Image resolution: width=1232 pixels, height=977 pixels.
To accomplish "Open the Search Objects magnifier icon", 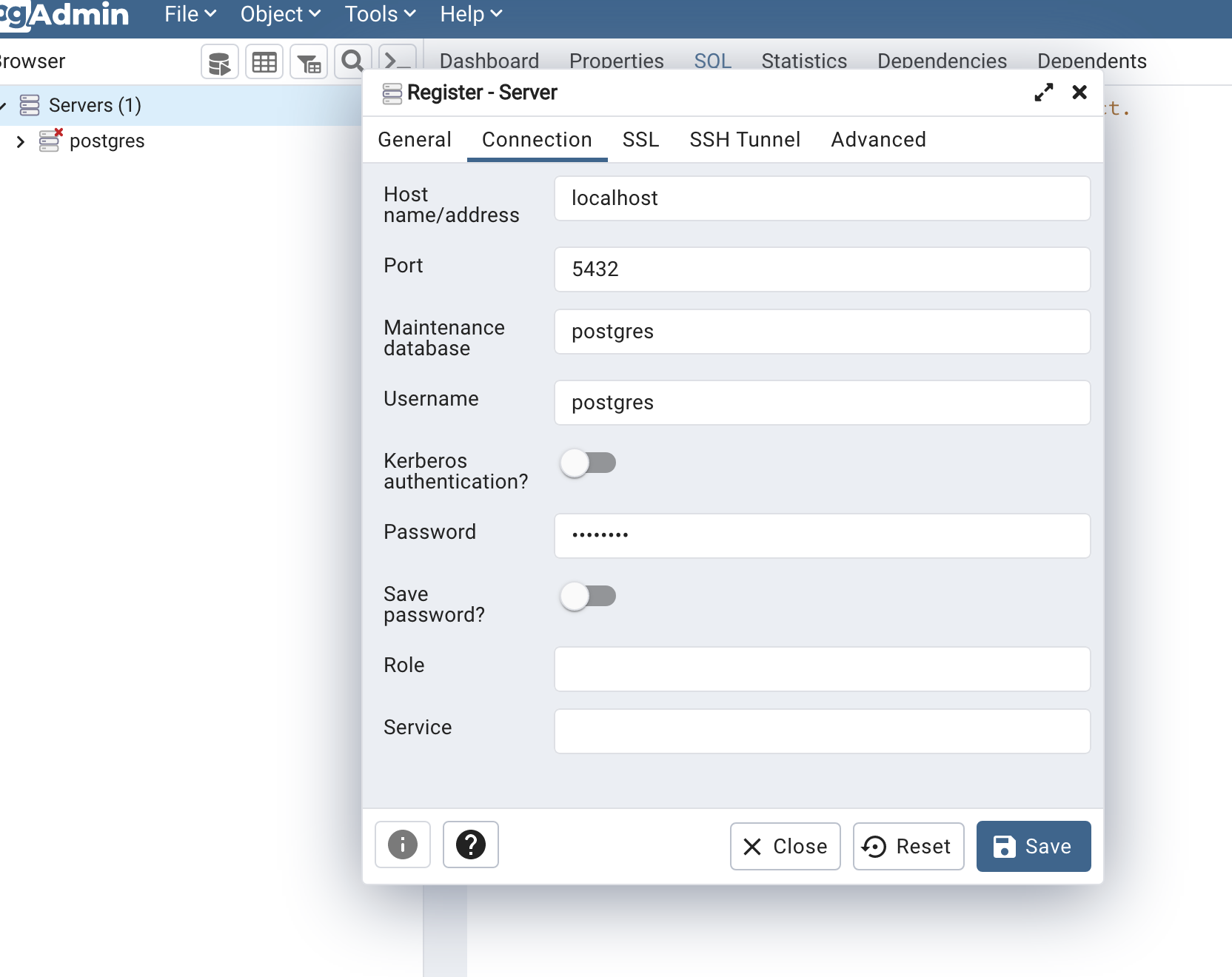I will tap(352, 61).
